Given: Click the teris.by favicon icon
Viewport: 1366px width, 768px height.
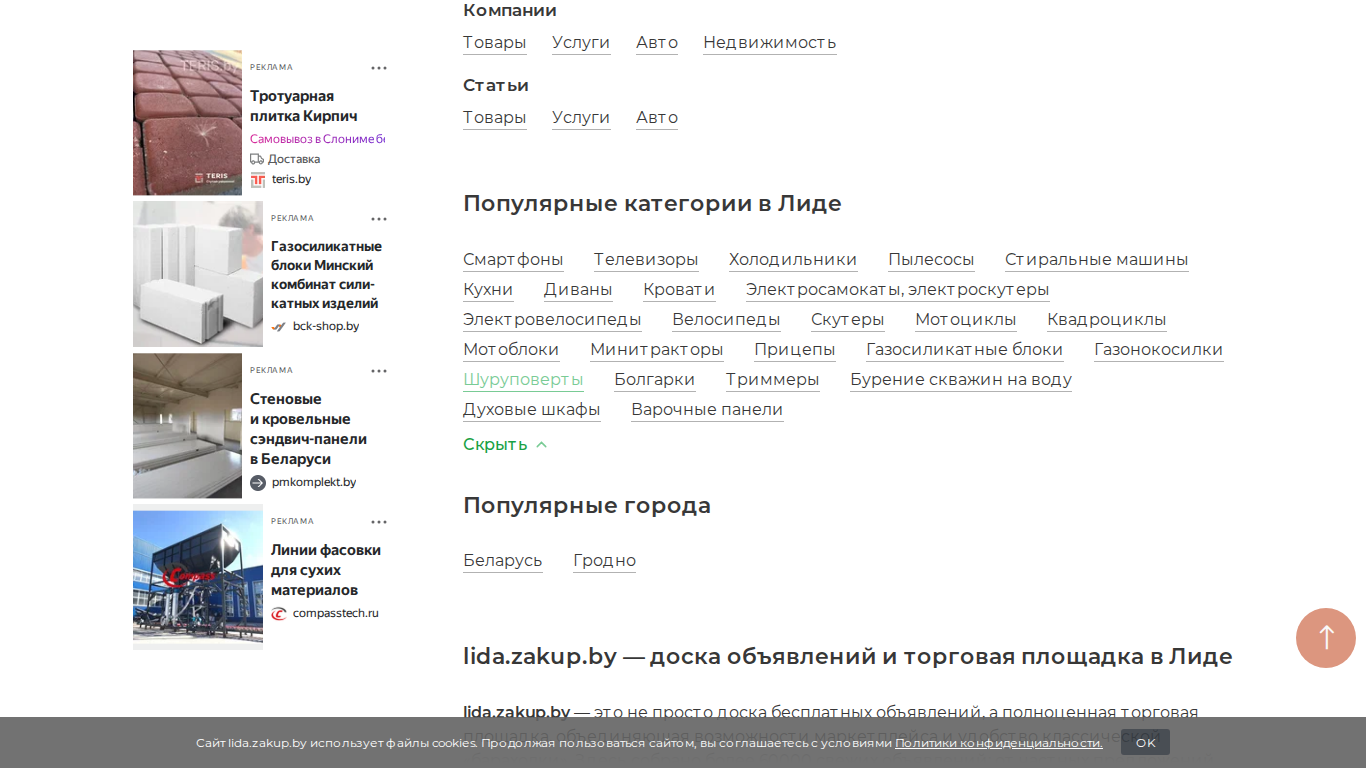Looking at the screenshot, I should click(258, 180).
